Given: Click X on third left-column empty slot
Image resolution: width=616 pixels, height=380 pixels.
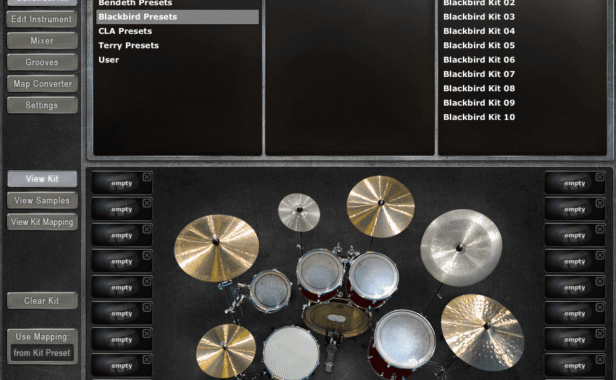Looking at the screenshot, I should point(147,229).
